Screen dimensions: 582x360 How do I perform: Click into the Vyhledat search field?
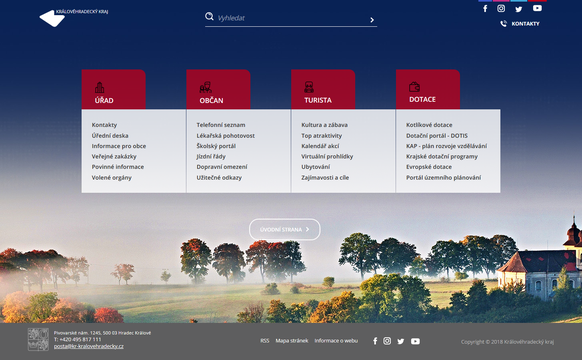(x=291, y=18)
